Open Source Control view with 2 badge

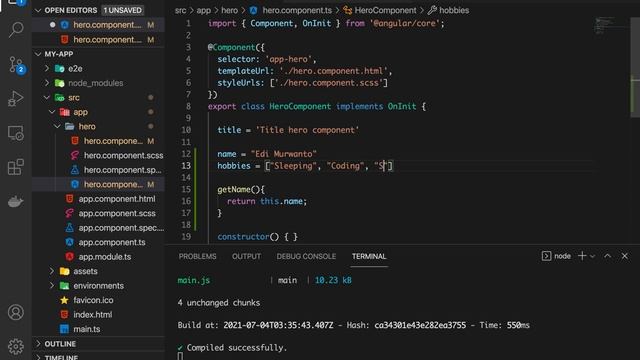pyautogui.click(x=16, y=65)
